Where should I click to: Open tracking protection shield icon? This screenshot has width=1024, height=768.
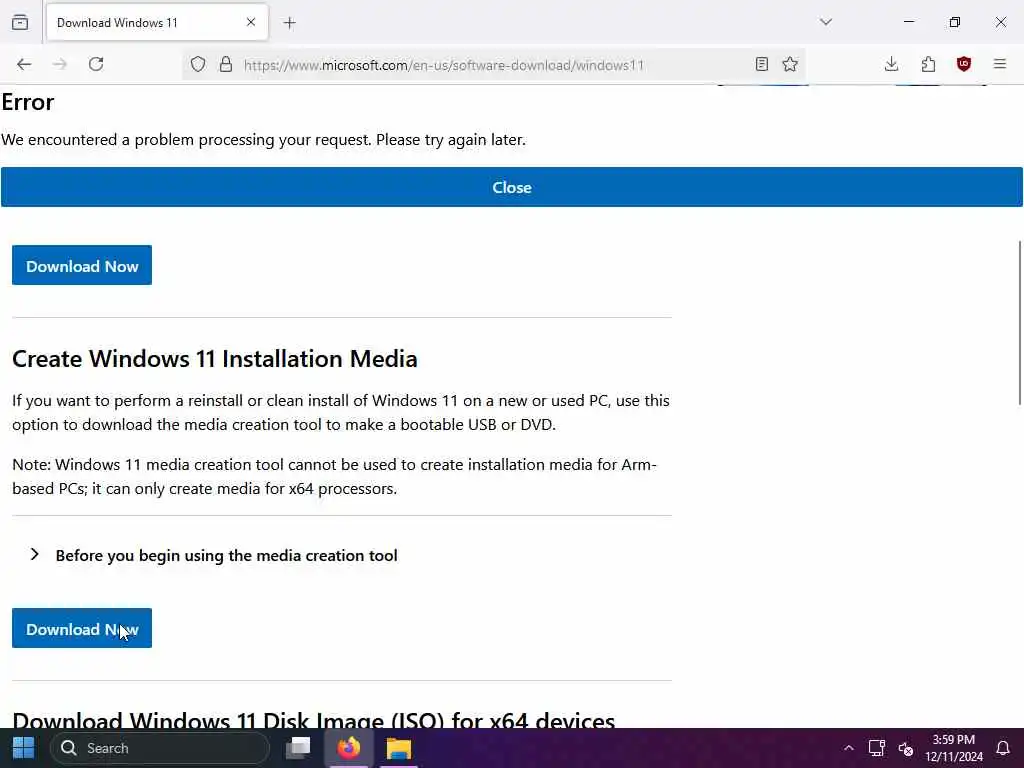coord(198,64)
